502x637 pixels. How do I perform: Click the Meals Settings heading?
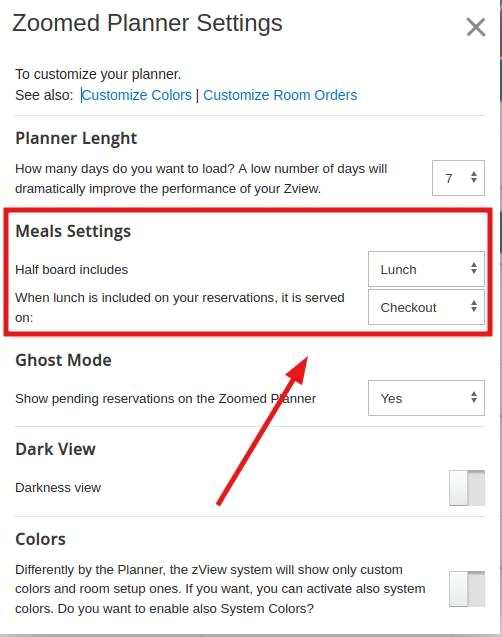[x=73, y=231]
